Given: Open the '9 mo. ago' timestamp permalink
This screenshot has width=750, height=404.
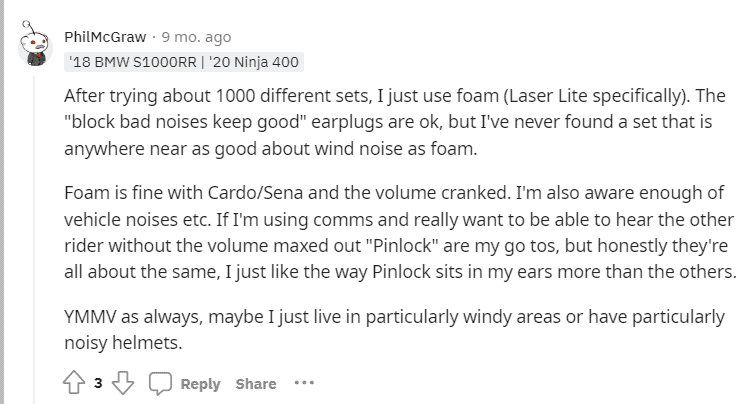Looking at the screenshot, I should (x=196, y=37).
